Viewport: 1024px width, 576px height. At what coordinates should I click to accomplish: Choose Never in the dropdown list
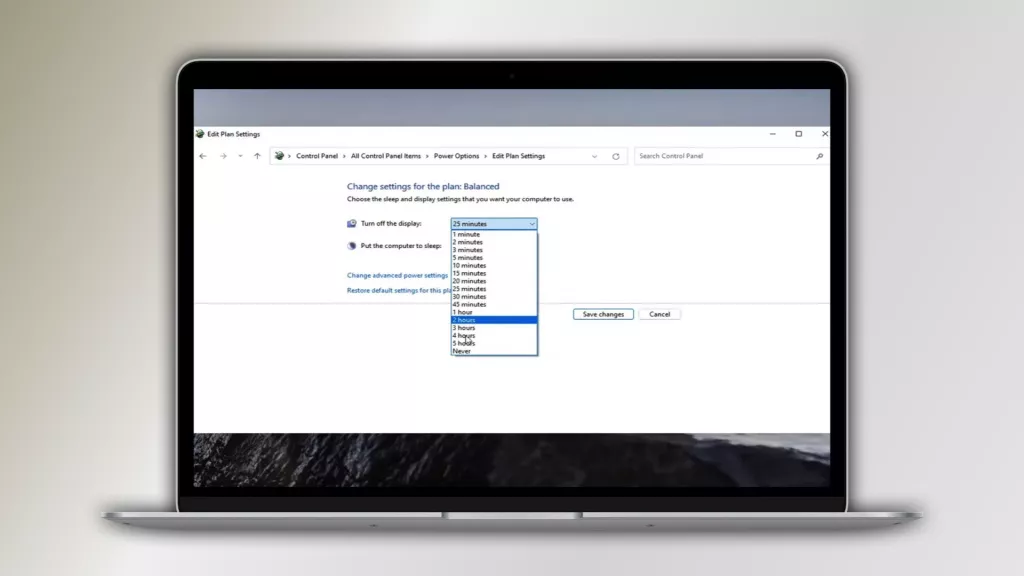(x=494, y=351)
